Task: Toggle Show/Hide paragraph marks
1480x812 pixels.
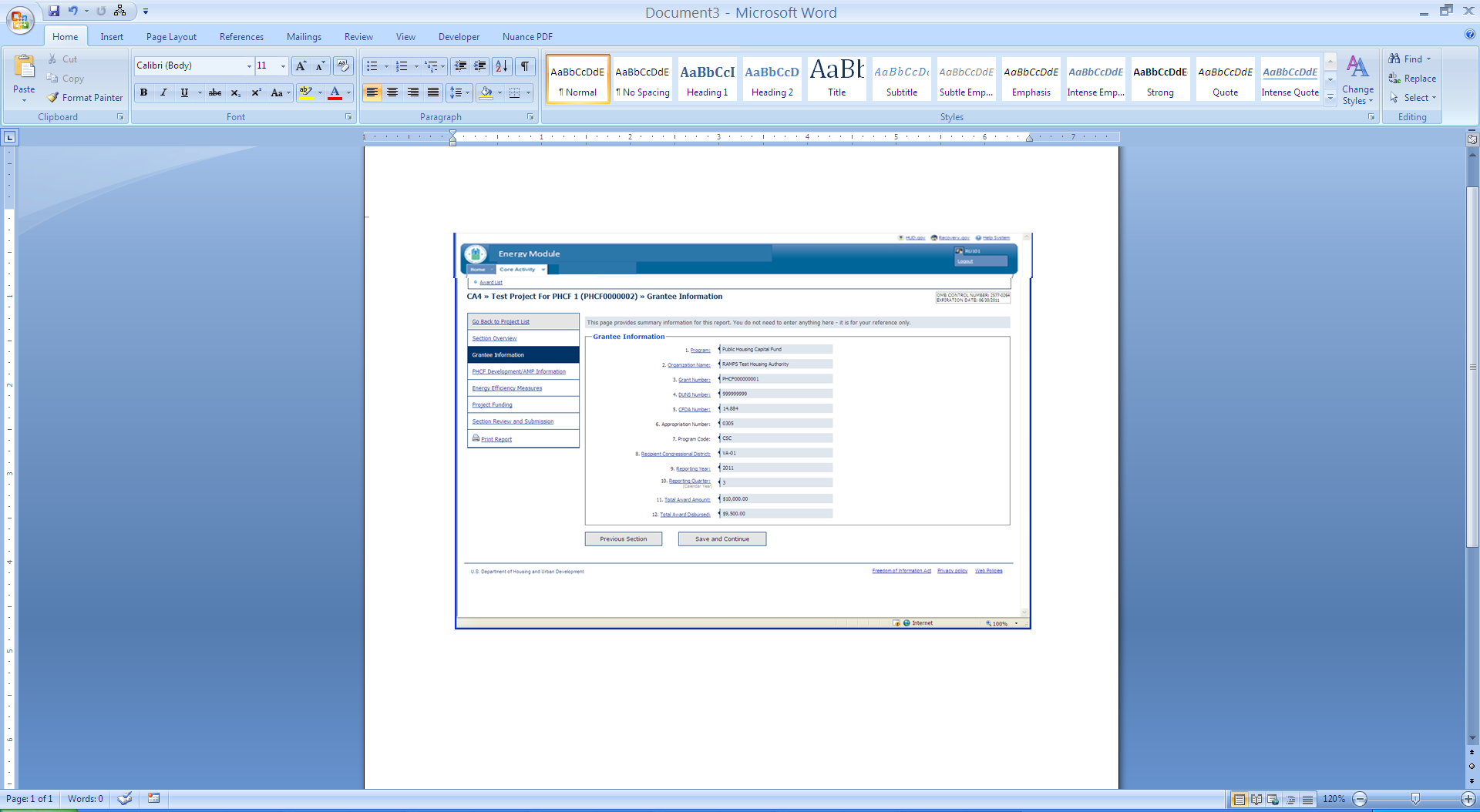Action: click(525, 65)
